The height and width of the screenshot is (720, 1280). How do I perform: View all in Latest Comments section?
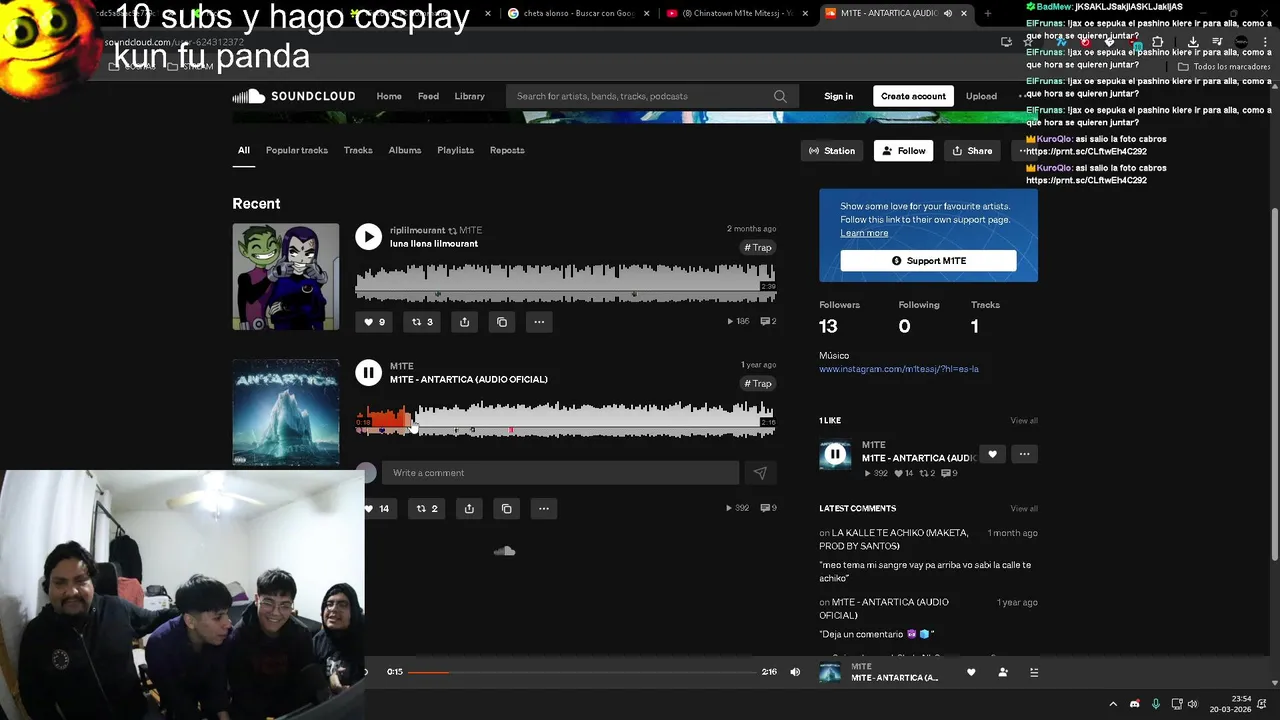pos(1024,509)
